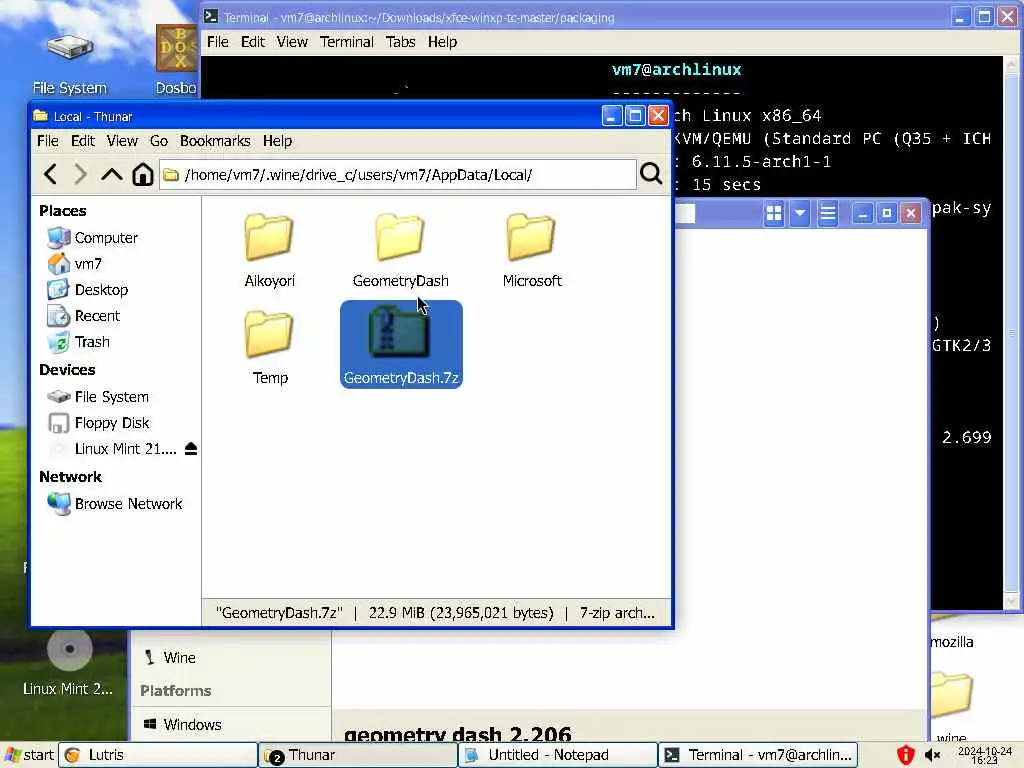This screenshot has height=768, width=1024.
Task: Open the Dosbox desktop icon
Action: 176,60
